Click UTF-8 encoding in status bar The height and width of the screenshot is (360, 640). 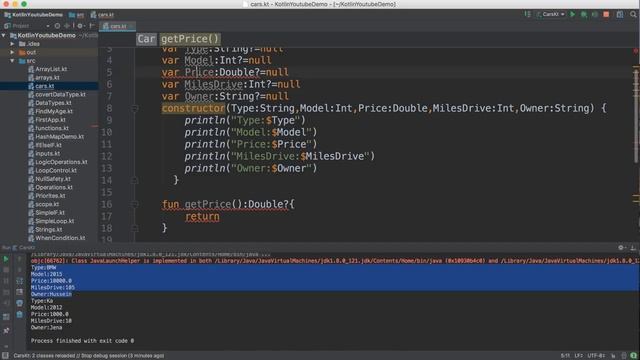tap(596, 356)
